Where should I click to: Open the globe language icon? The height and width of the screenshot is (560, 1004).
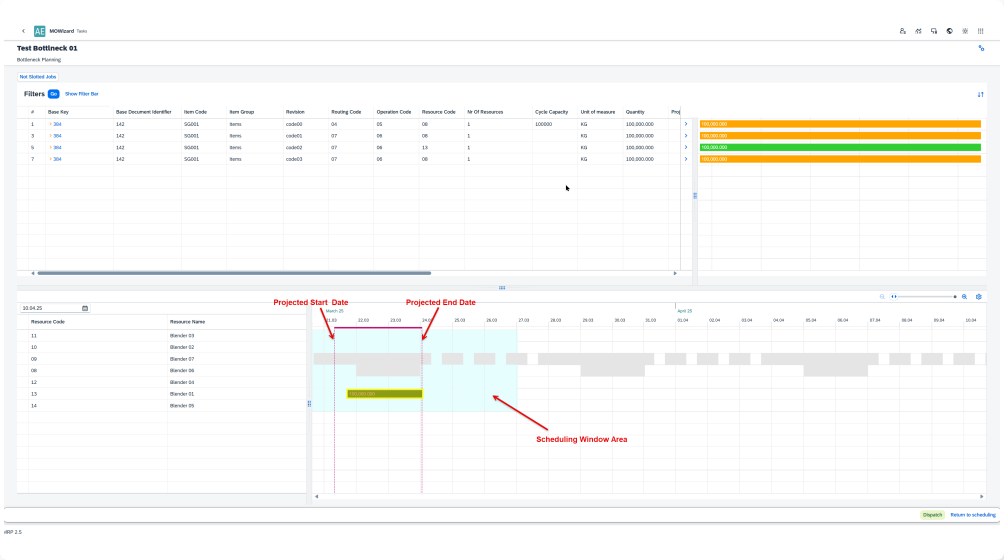(x=949, y=31)
